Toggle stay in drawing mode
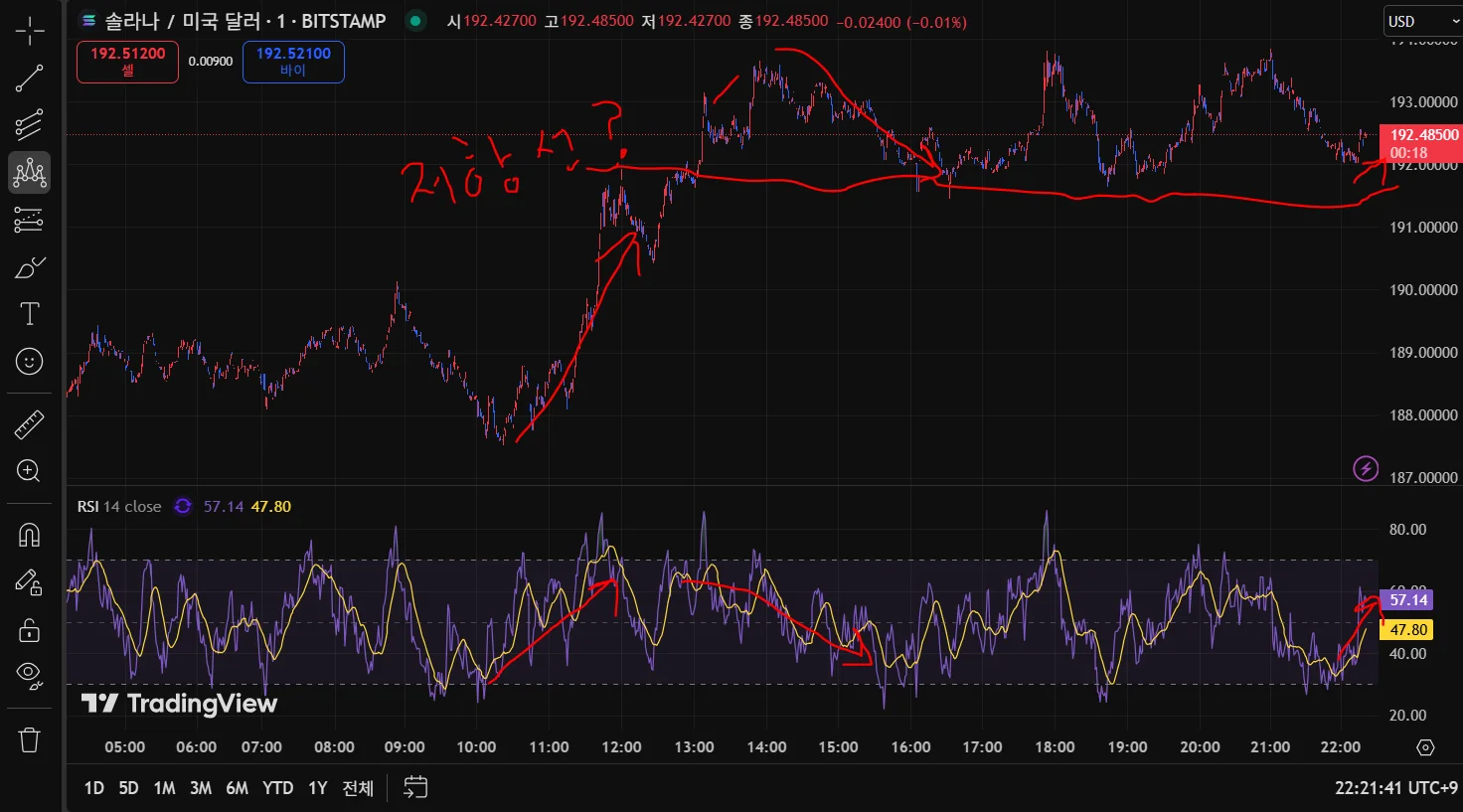1463x812 pixels. [x=30, y=582]
